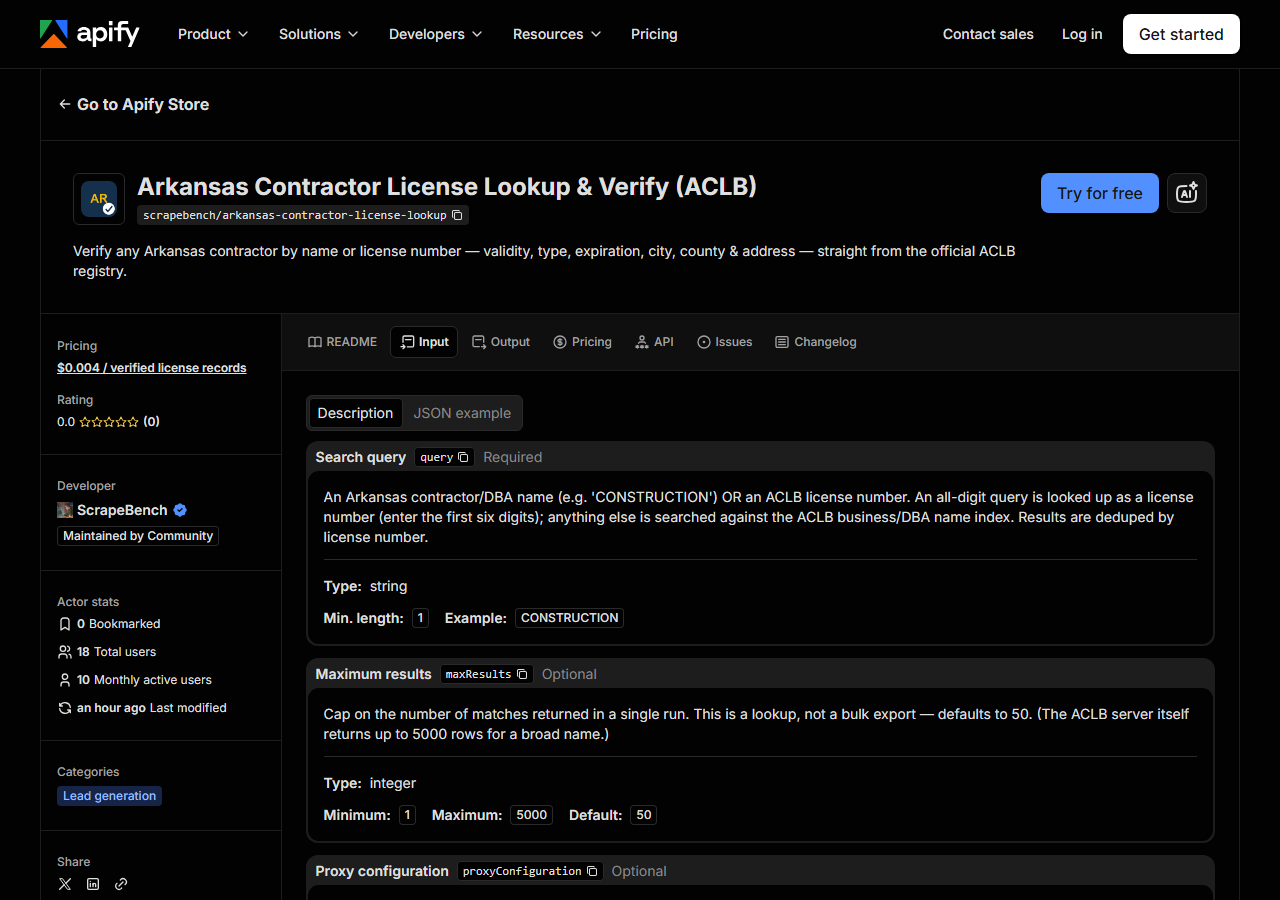Click the Bookmarked icon in Actor stats
The image size is (1280, 900).
[65, 624]
